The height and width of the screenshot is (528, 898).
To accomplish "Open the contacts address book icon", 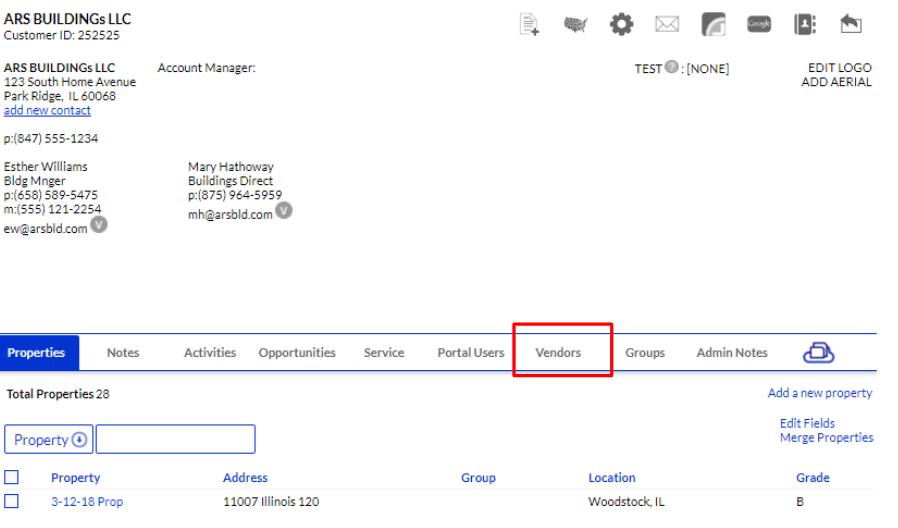I will (x=805, y=24).
